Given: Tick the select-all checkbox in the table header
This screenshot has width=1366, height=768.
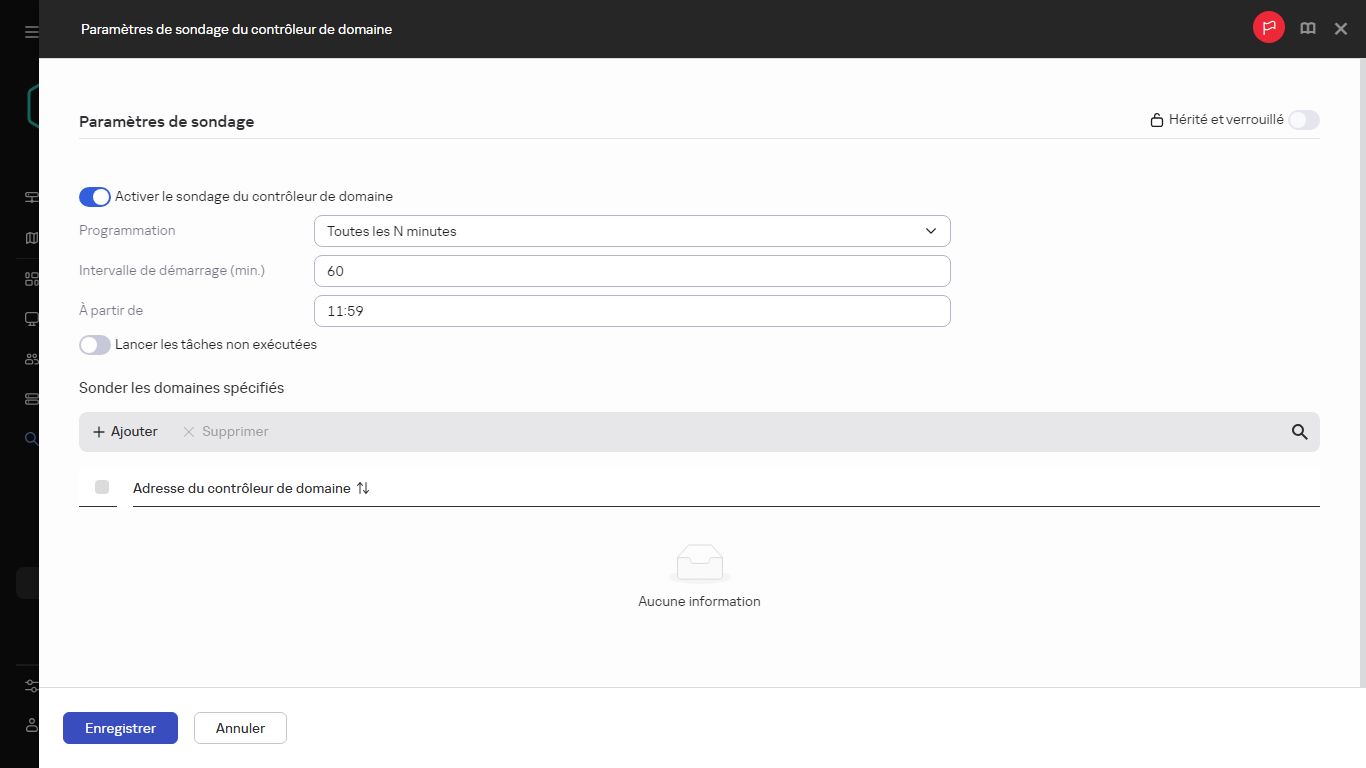Looking at the screenshot, I should pyautogui.click(x=102, y=487).
